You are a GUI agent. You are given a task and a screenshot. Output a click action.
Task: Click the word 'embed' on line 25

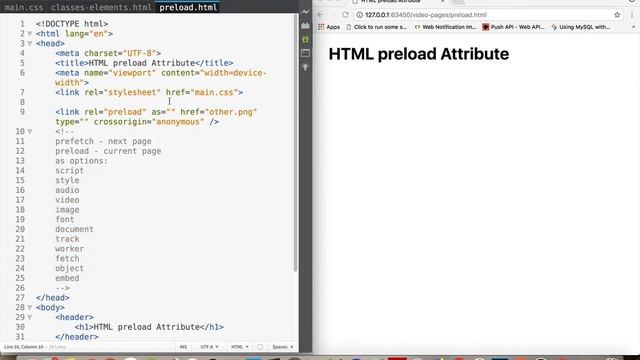[67, 278]
